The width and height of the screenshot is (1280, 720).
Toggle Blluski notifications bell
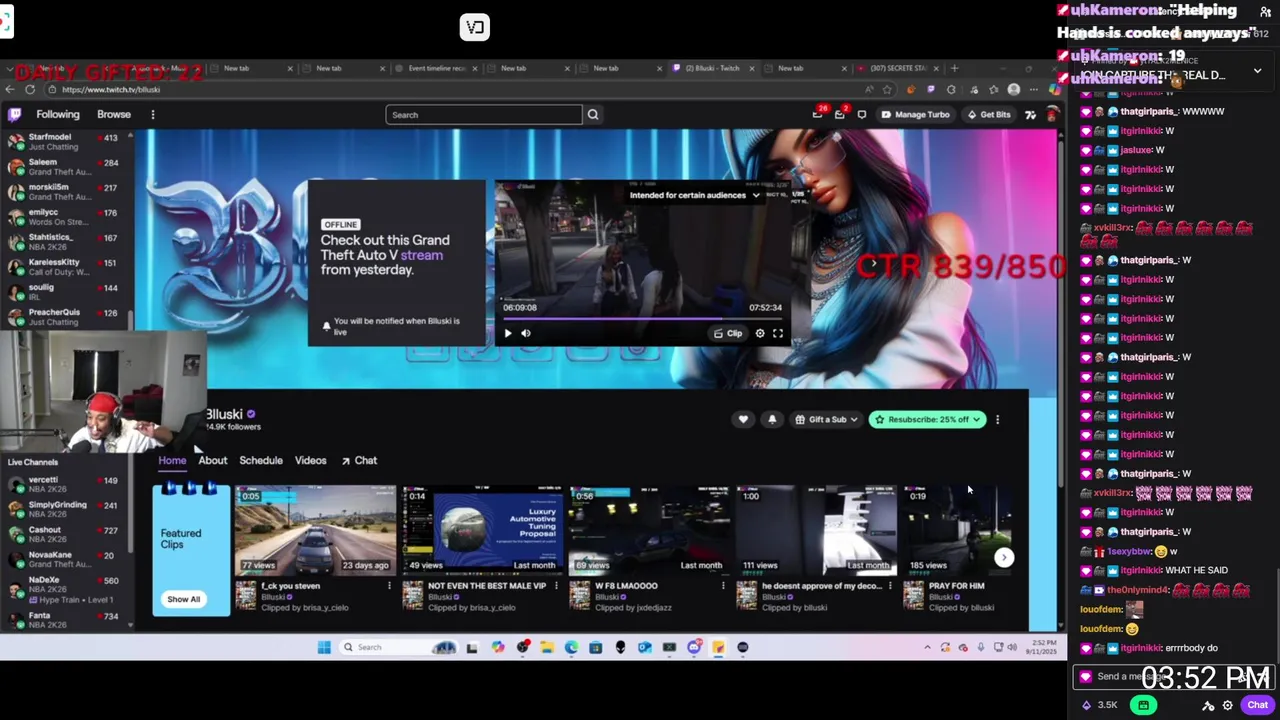772,419
